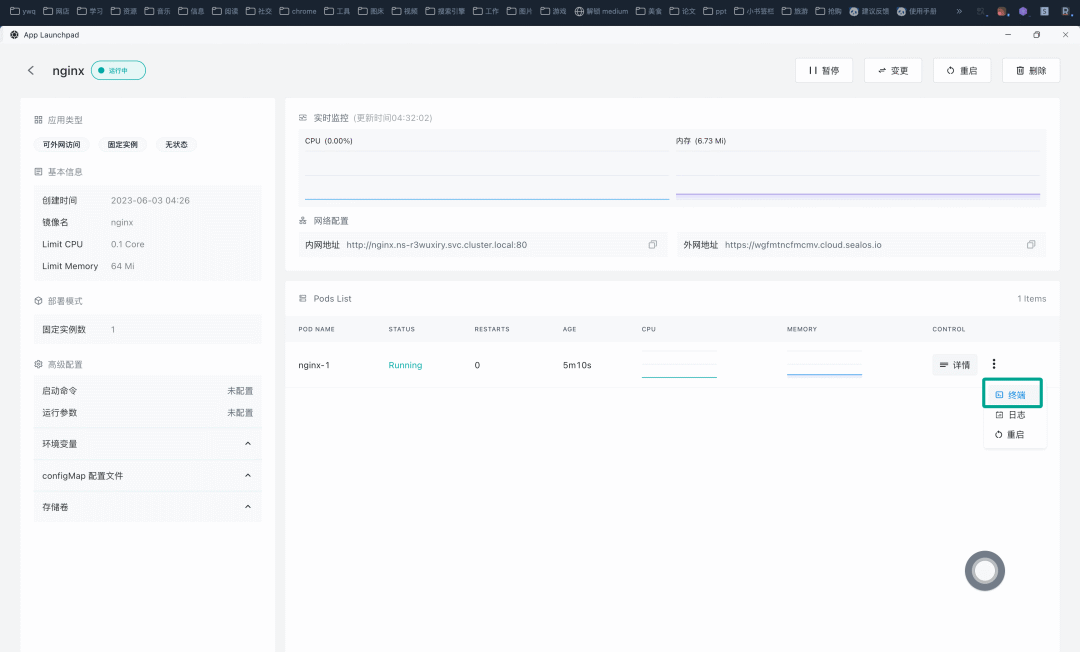This screenshot has width=1080, height=652.
Task: Expand the 存储卷 storage section
Action: click(x=147, y=507)
